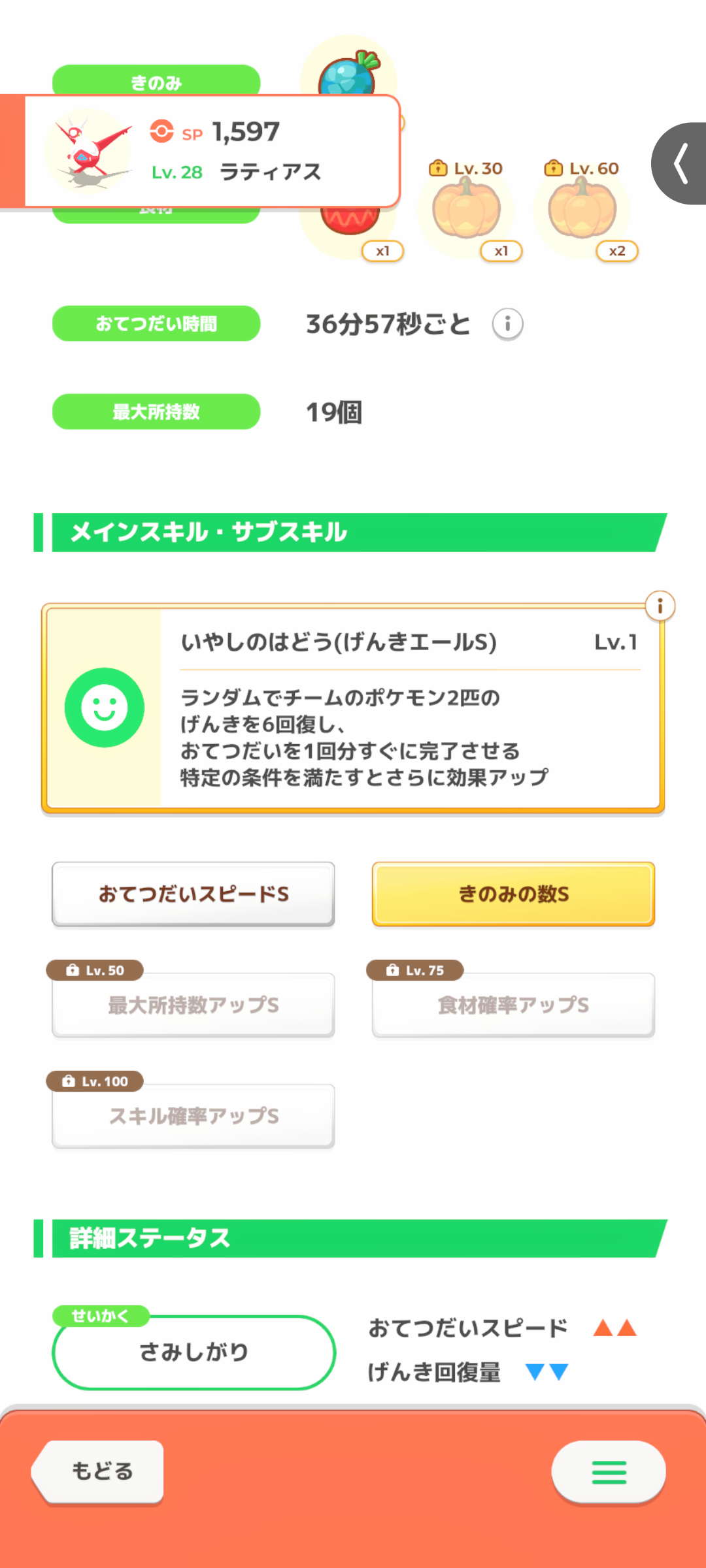Tap locked 最大所持数アップS sub skill
Screen dimensions: 706x1568
coord(193,1005)
